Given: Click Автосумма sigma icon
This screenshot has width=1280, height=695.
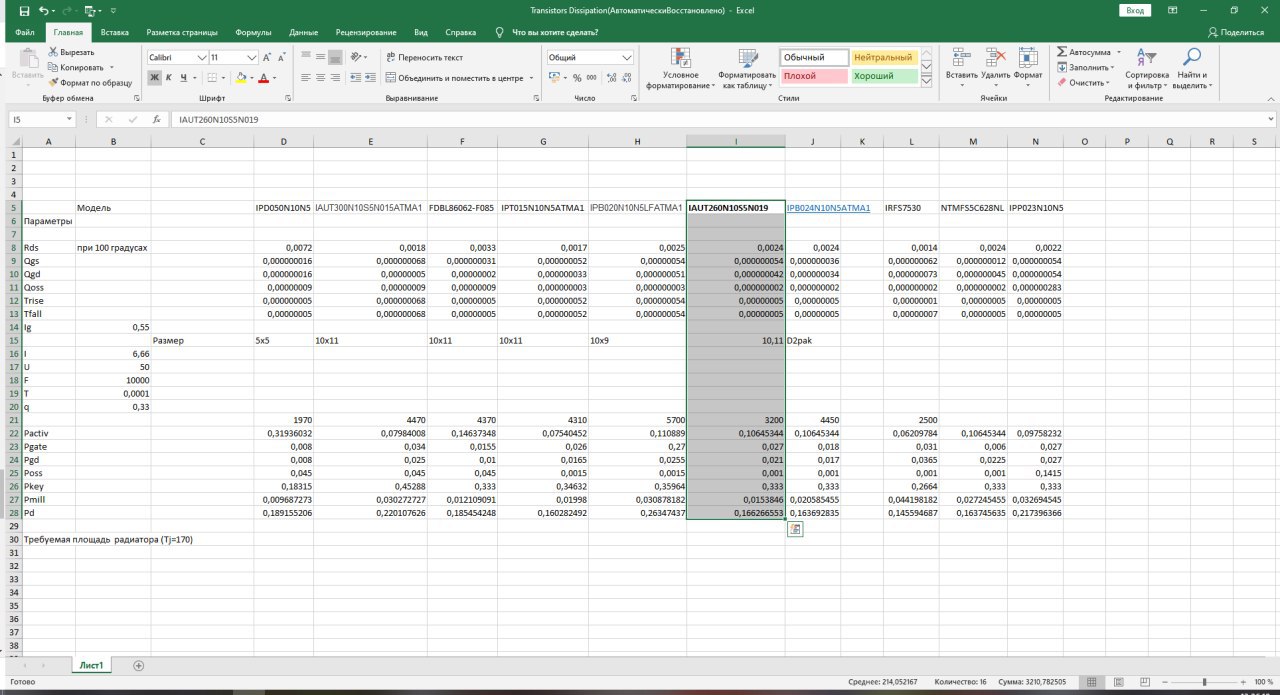Looking at the screenshot, I should (x=1062, y=52).
